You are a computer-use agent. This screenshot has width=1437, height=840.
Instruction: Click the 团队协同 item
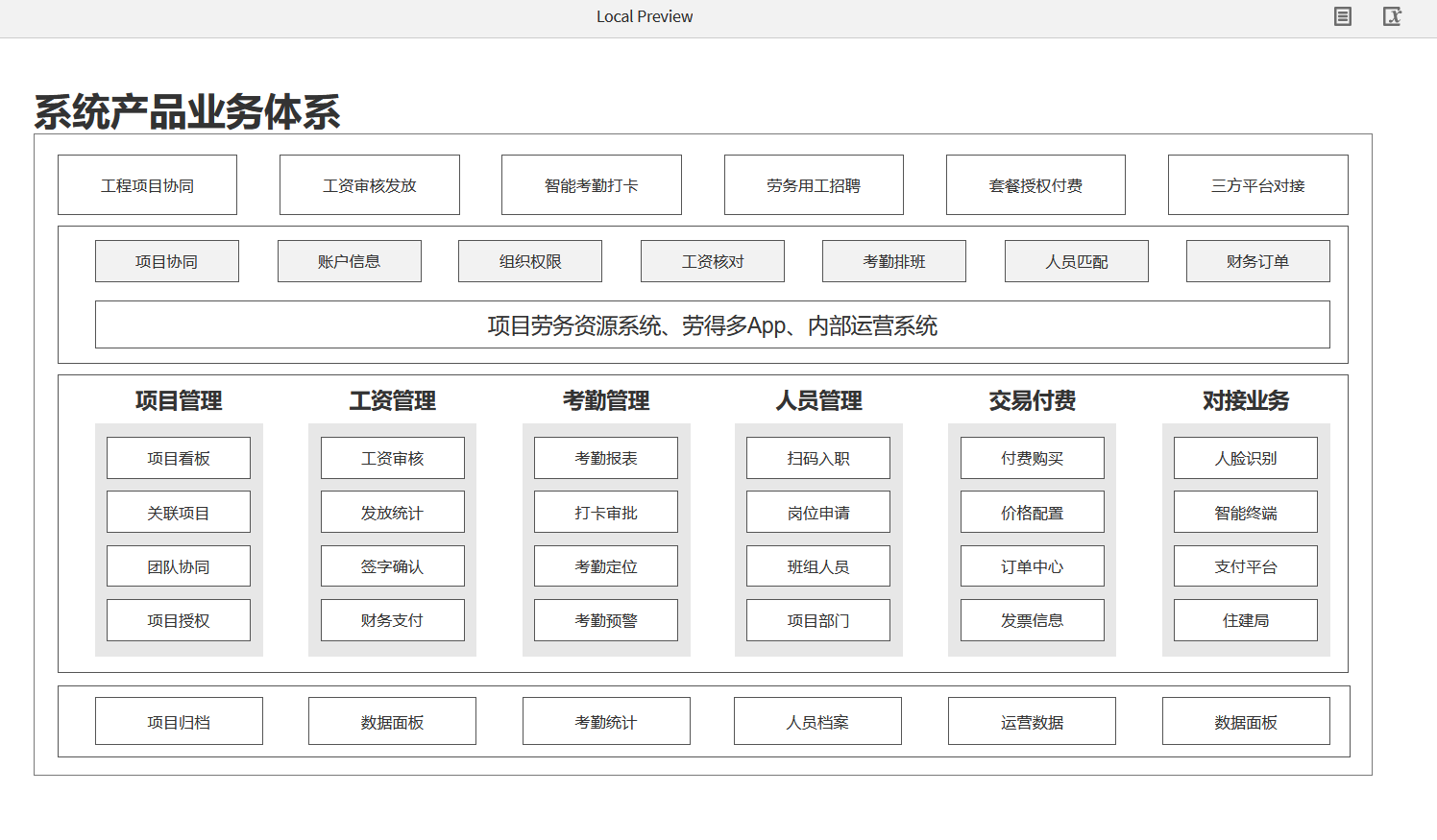tap(179, 566)
